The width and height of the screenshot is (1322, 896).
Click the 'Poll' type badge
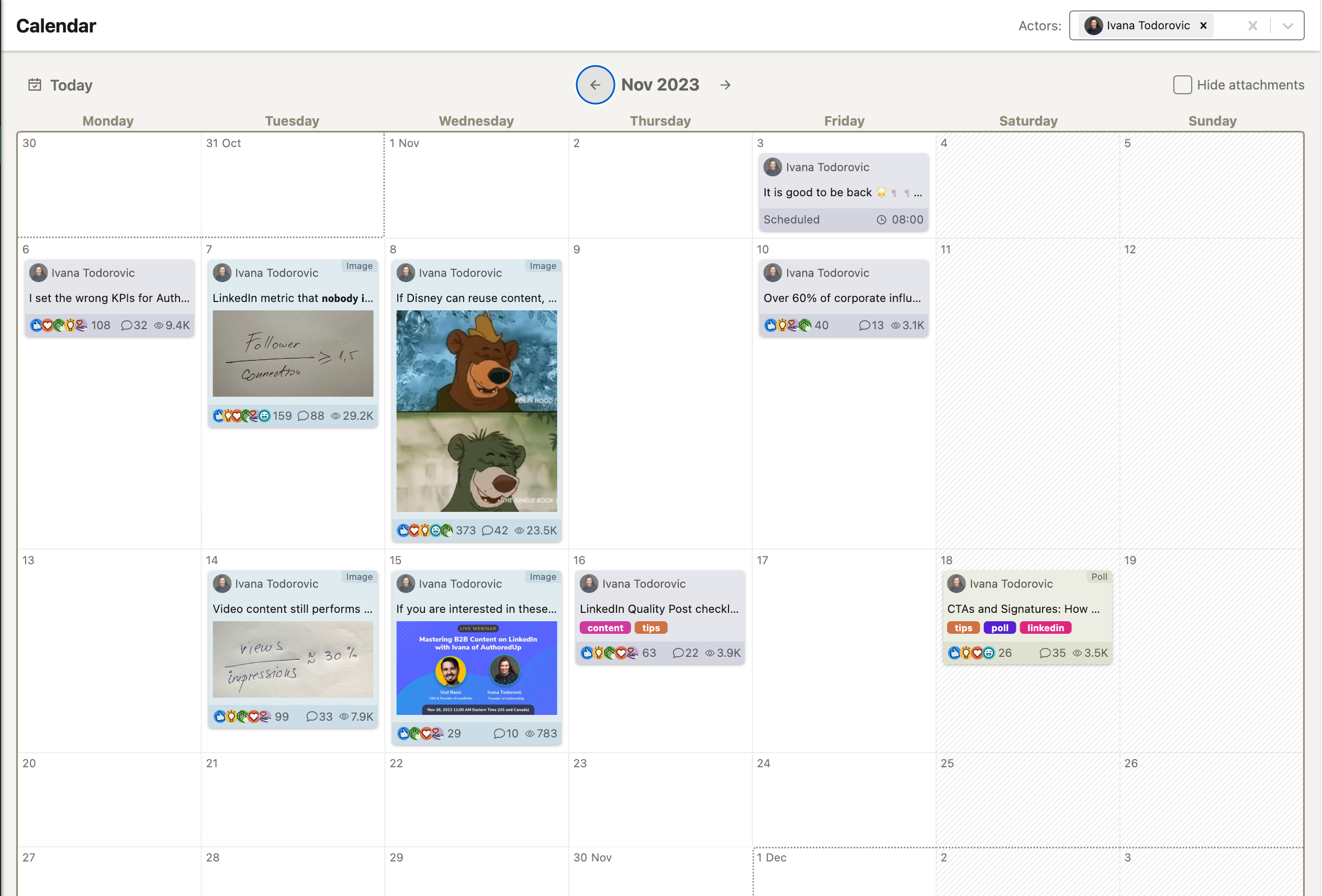(1099, 577)
